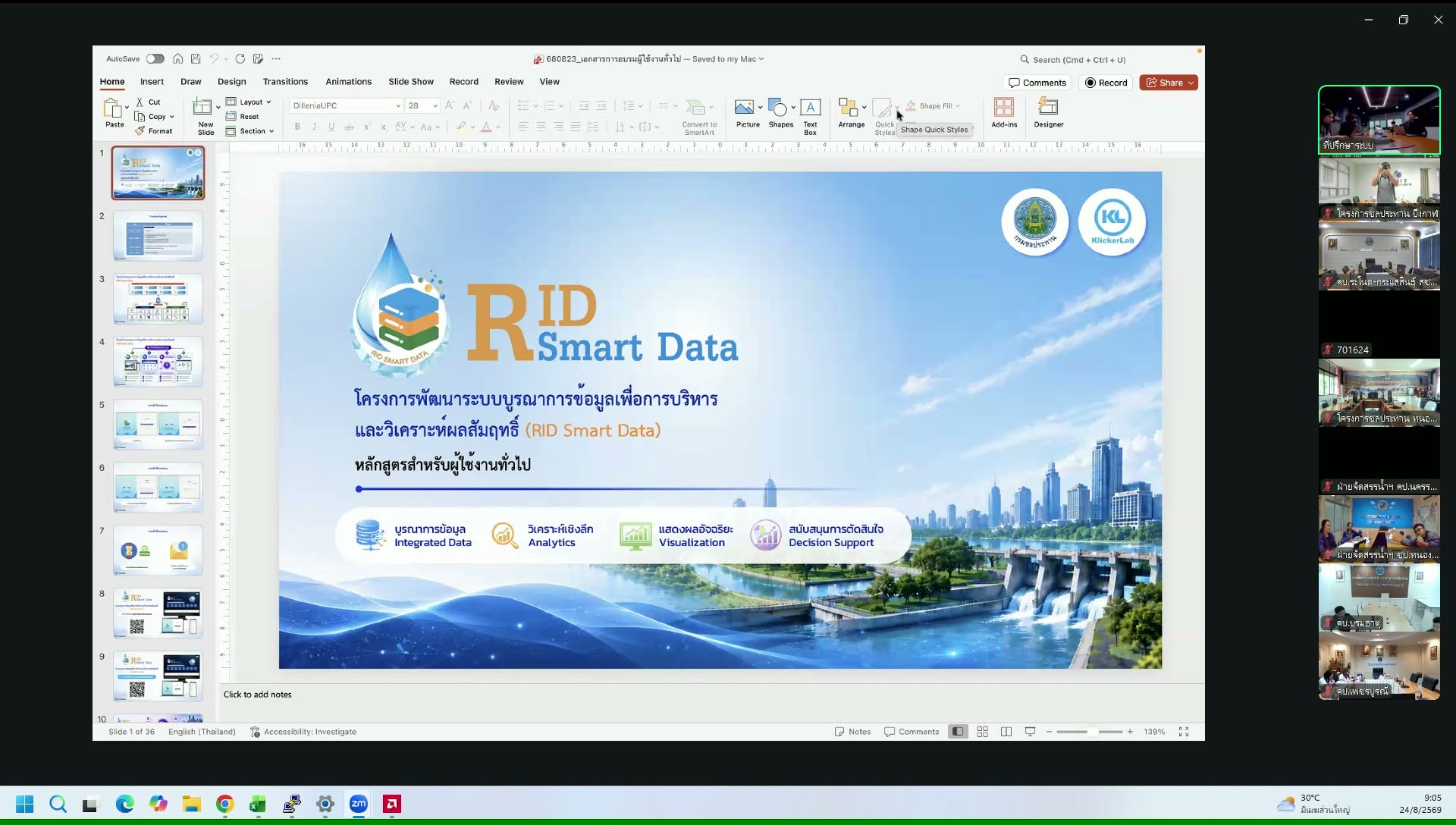The width and height of the screenshot is (1456, 825).
Task: Toggle Normal view in status bar
Action: [x=958, y=732]
